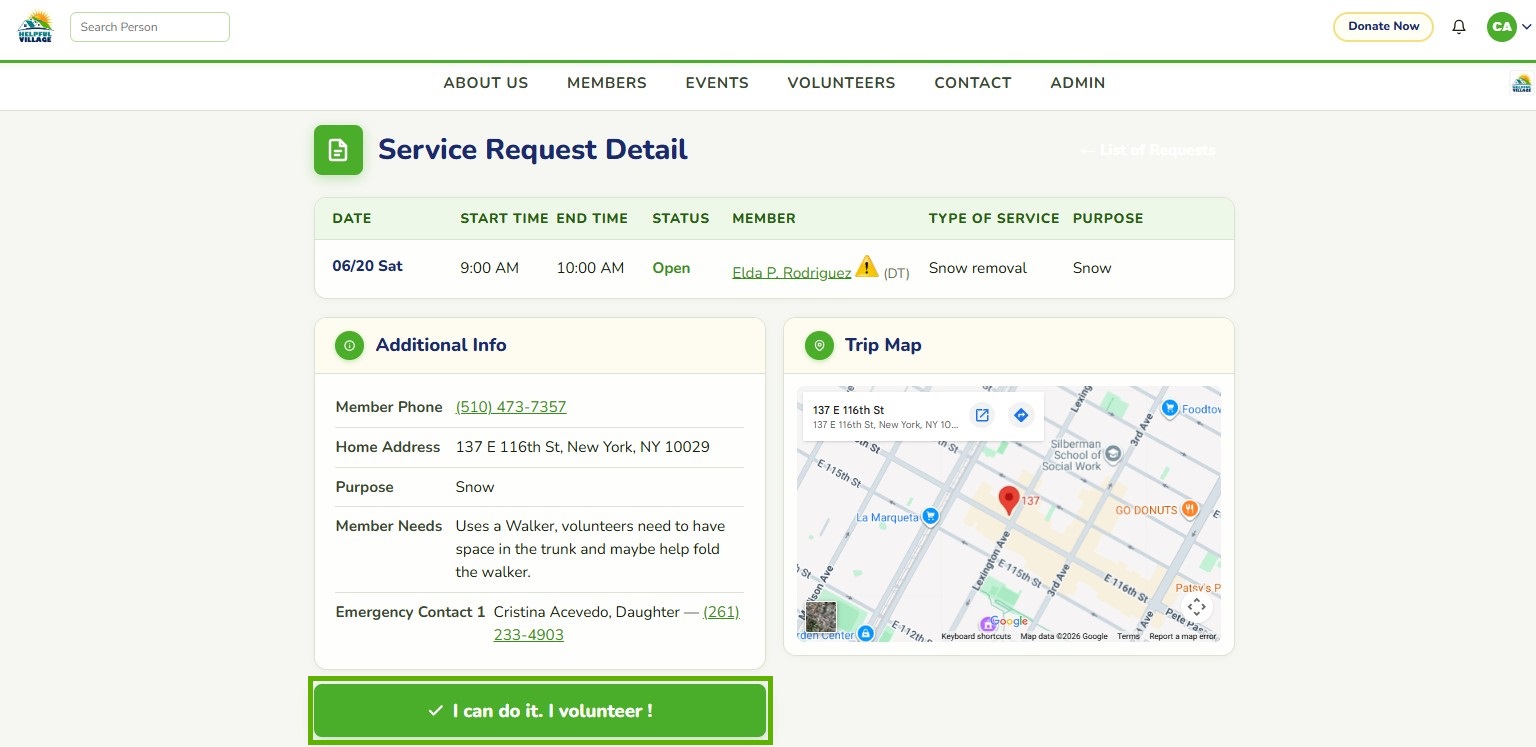Open the notifications bell icon
The height and width of the screenshot is (747, 1536).
[x=1458, y=27]
